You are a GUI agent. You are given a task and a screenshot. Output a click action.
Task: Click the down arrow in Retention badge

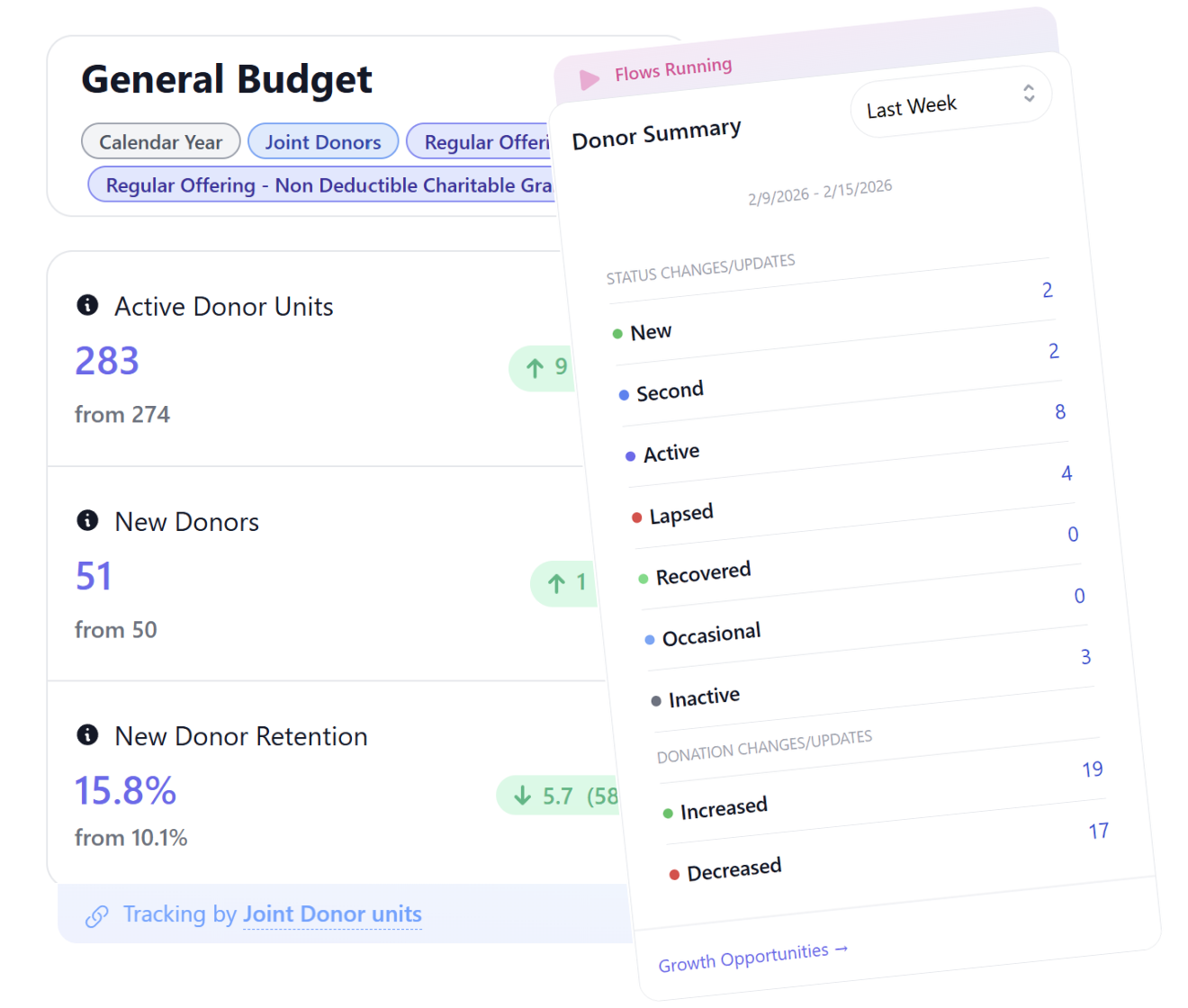click(522, 796)
